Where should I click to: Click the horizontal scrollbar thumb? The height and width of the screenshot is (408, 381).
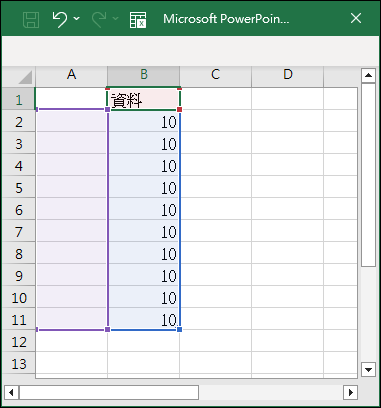(x=109, y=392)
